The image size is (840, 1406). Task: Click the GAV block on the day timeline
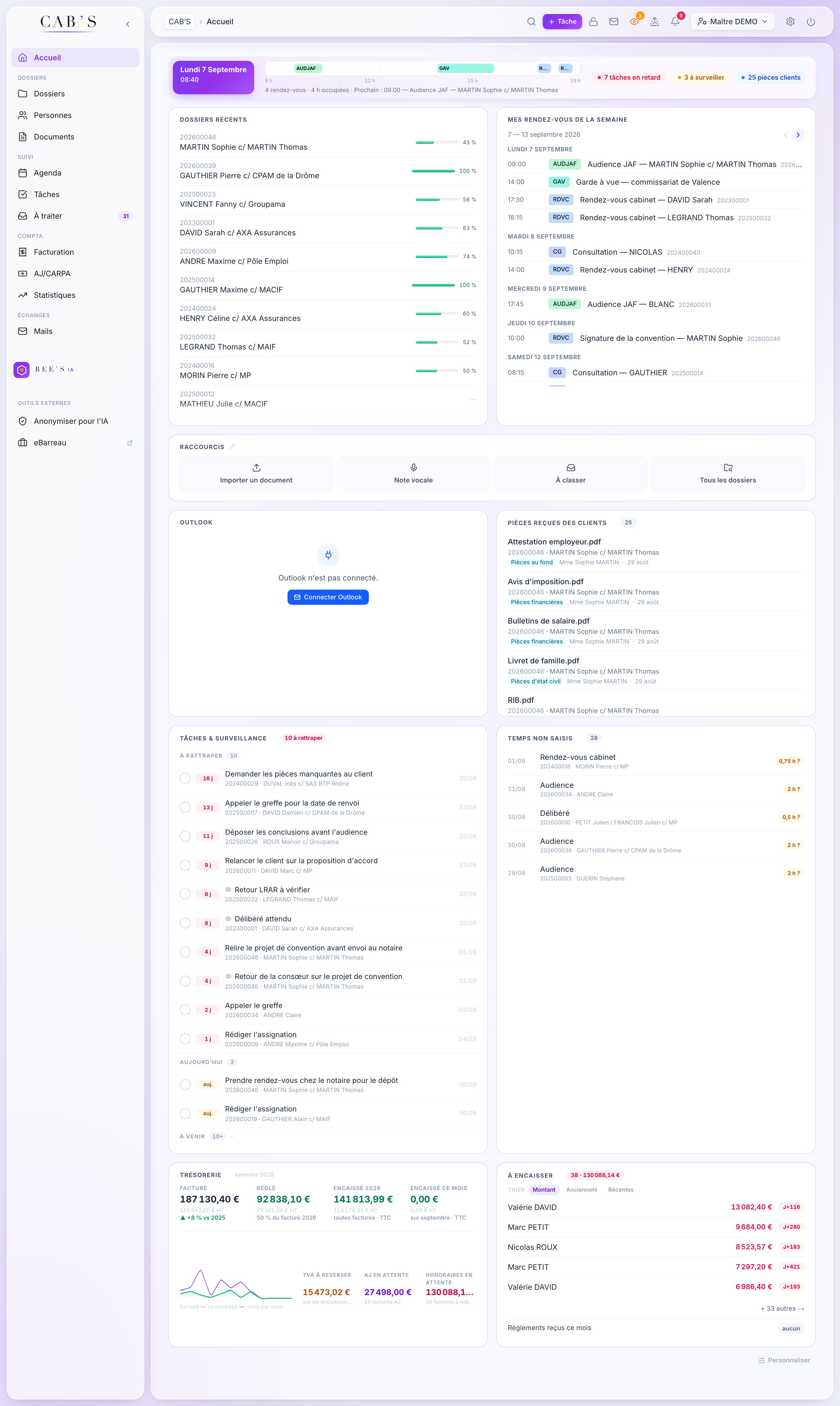466,68
